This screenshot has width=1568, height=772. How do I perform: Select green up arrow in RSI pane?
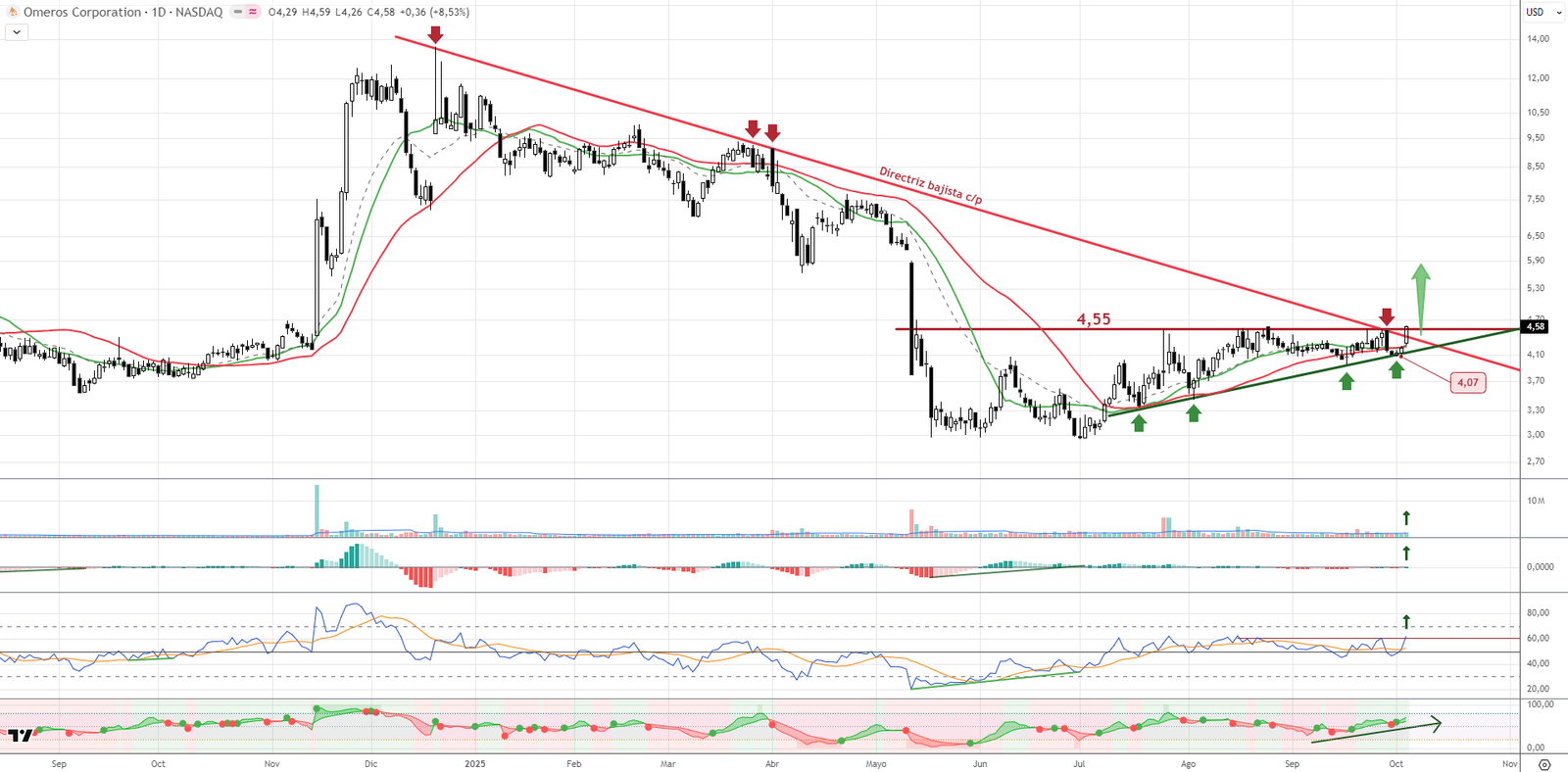click(x=1406, y=621)
